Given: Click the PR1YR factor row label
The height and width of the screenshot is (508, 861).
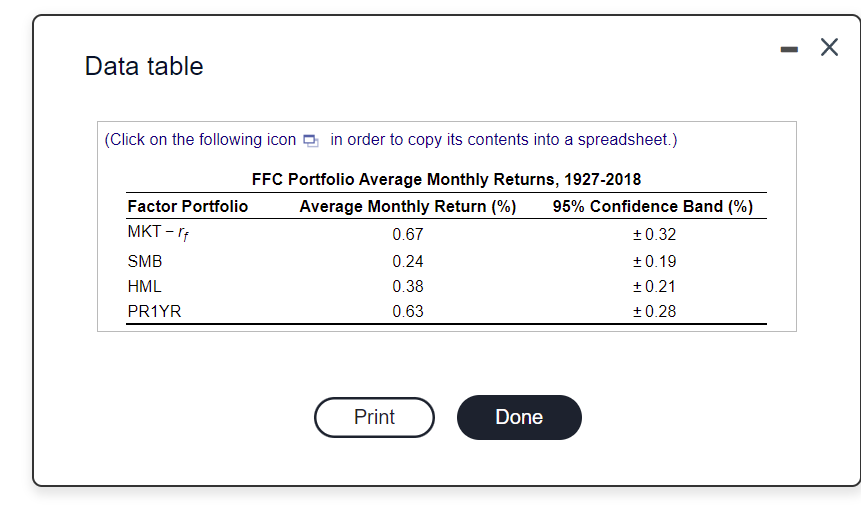Looking at the screenshot, I should point(155,311).
